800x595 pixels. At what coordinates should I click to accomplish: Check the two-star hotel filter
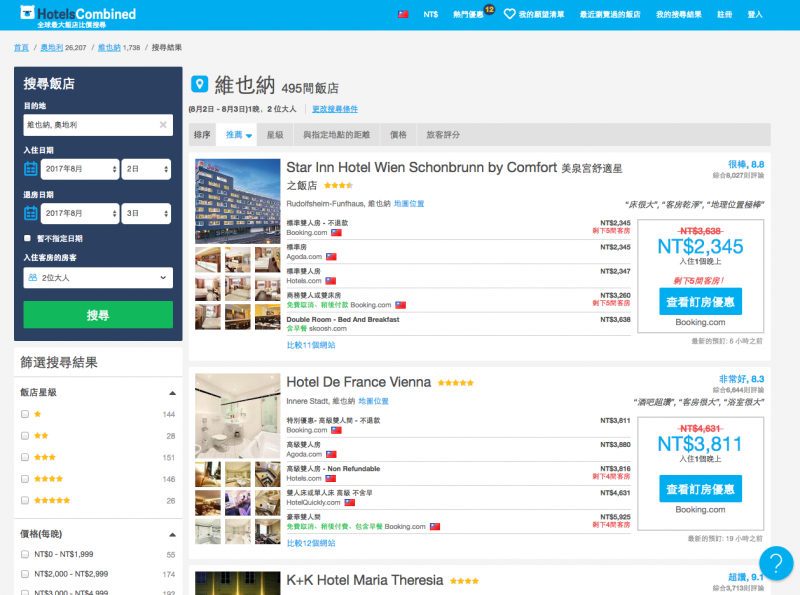click(25, 436)
